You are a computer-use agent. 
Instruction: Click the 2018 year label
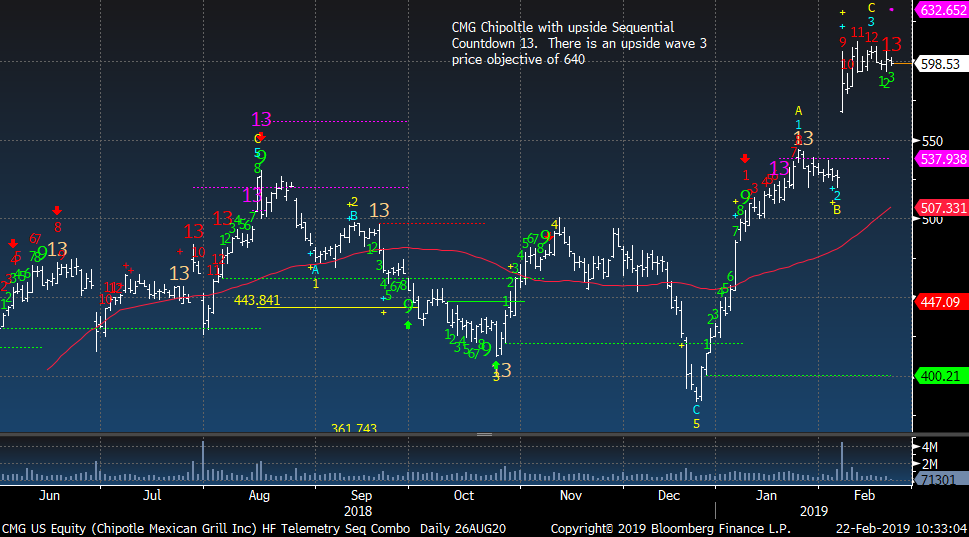tap(358, 512)
